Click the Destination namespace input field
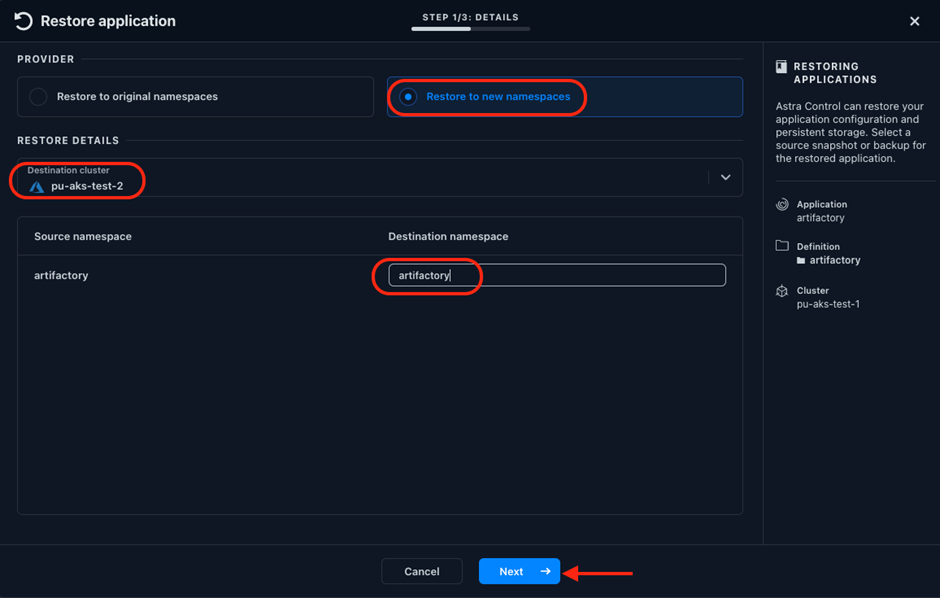Screen dimensions: 940x598 click(557, 275)
